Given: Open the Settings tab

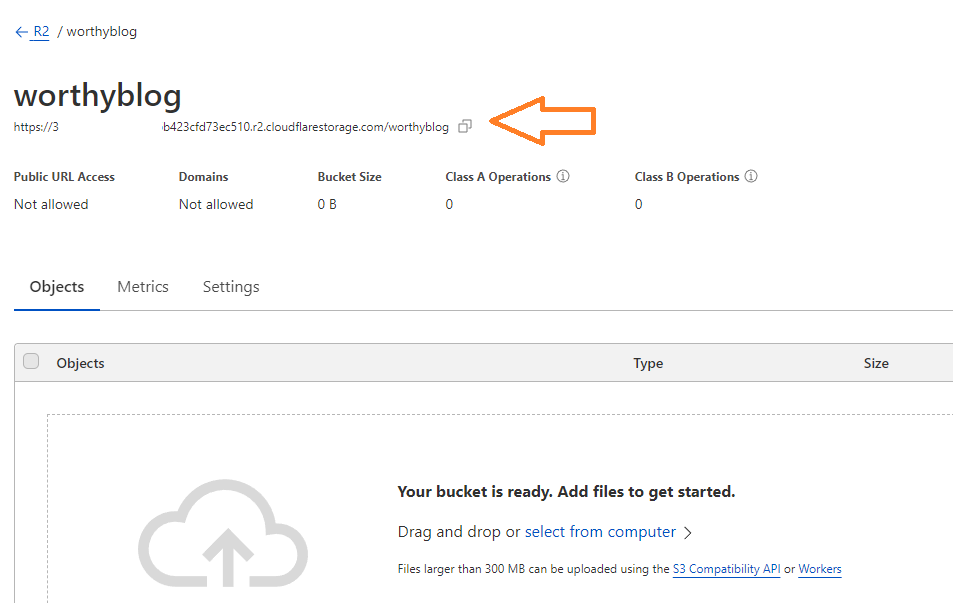Looking at the screenshot, I should (231, 287).
